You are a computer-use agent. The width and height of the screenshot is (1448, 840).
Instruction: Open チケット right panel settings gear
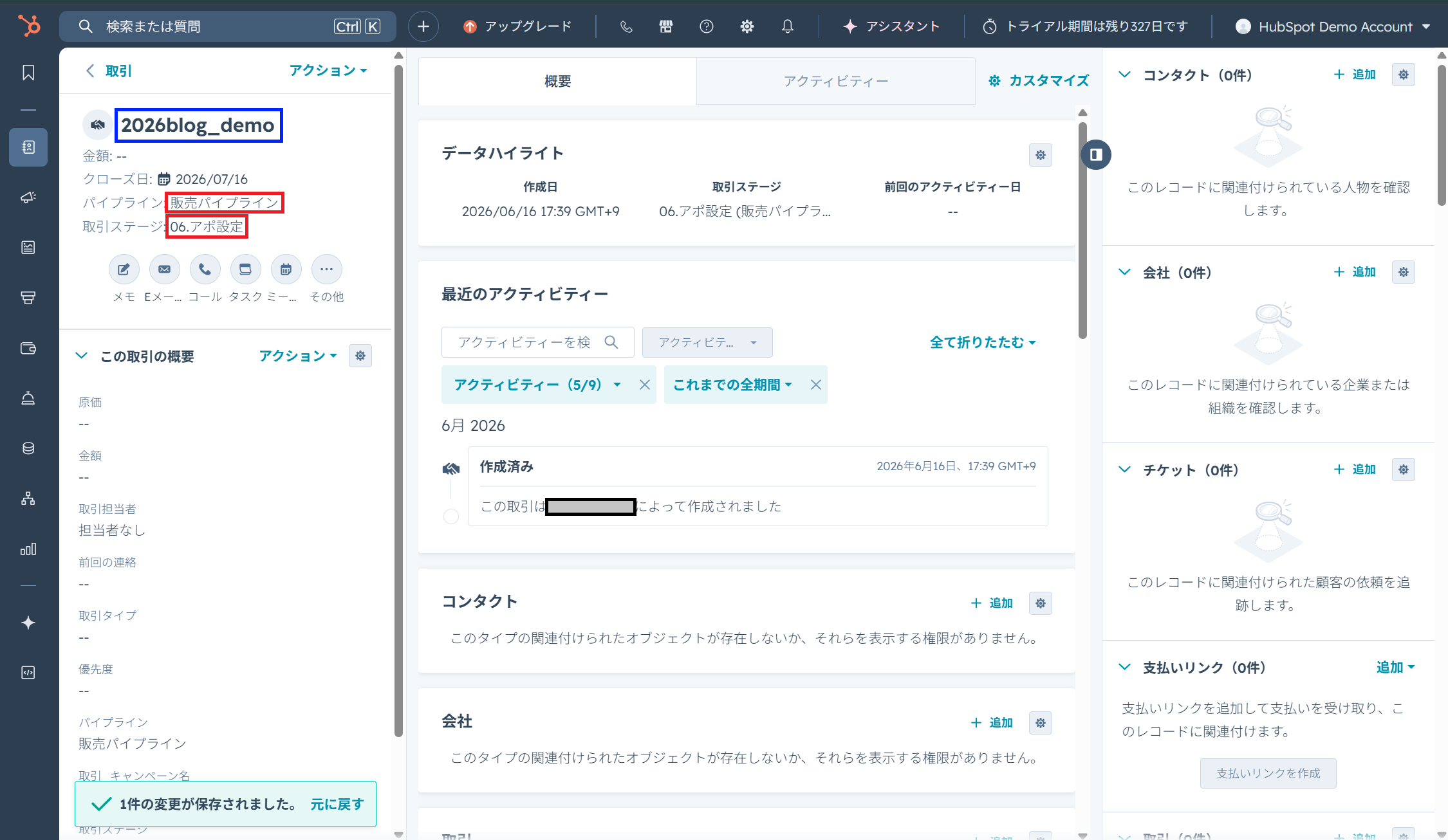coord(1404,470)
